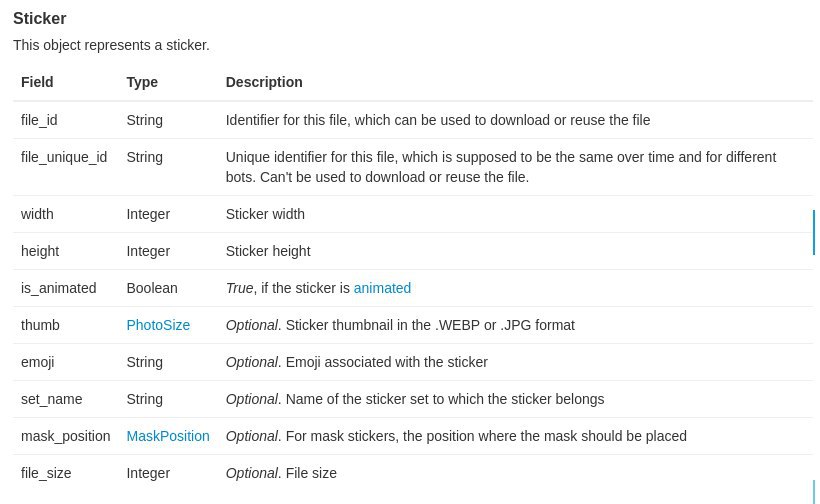Click 'This object represents a sticker' text
The height and width of the screenshot is (504, 820).
point(111,45)
